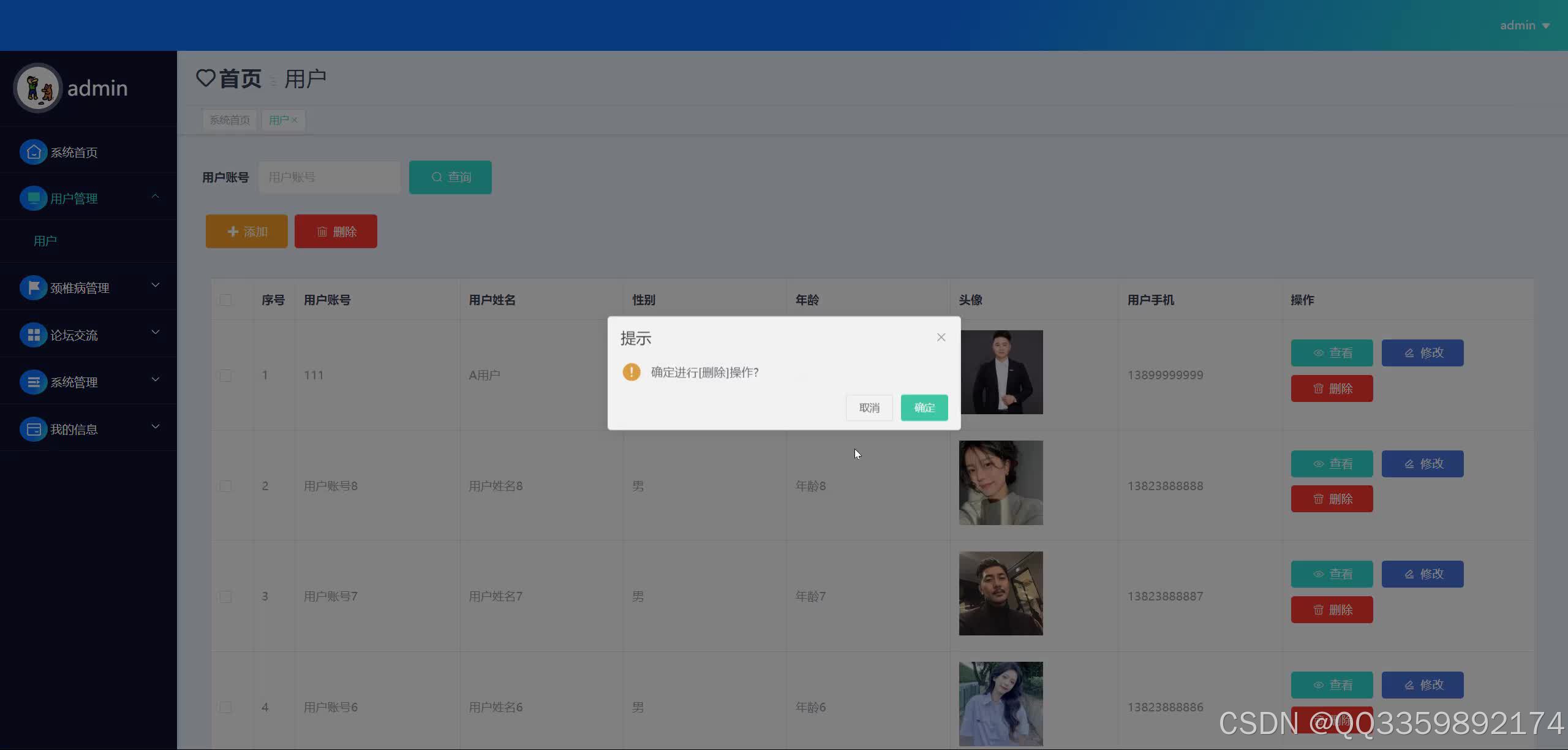Click the 用户账号 search input field

click(330, 177)
